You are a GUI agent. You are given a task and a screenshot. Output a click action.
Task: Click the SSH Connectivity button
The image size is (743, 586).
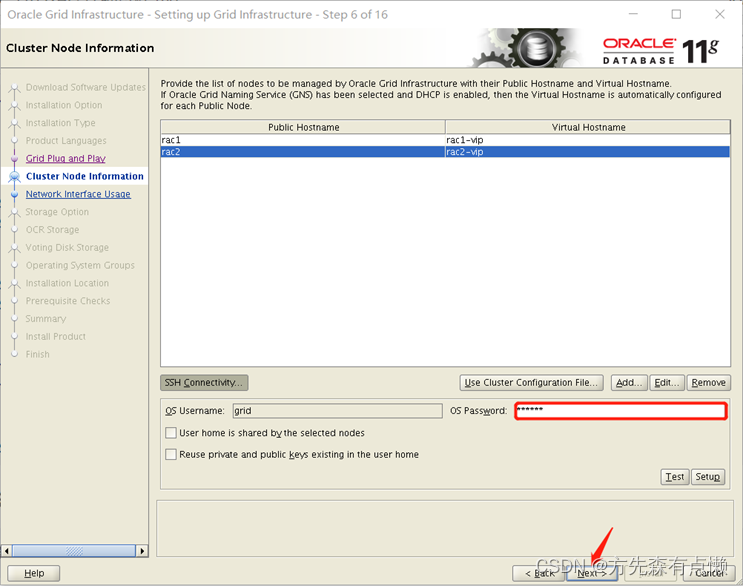[x=204, y=383]
